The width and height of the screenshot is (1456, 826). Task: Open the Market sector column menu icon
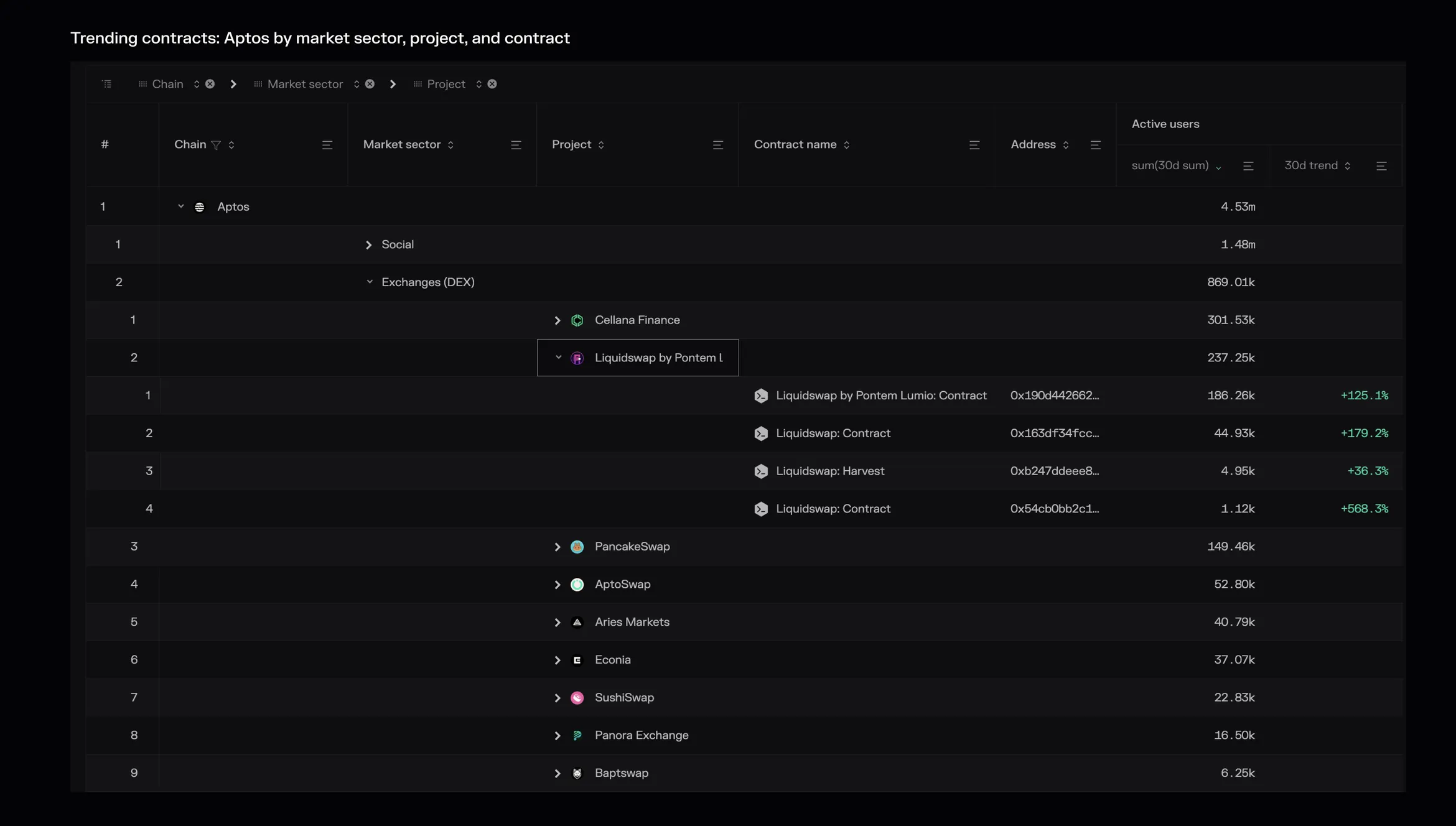coord(516,145)
